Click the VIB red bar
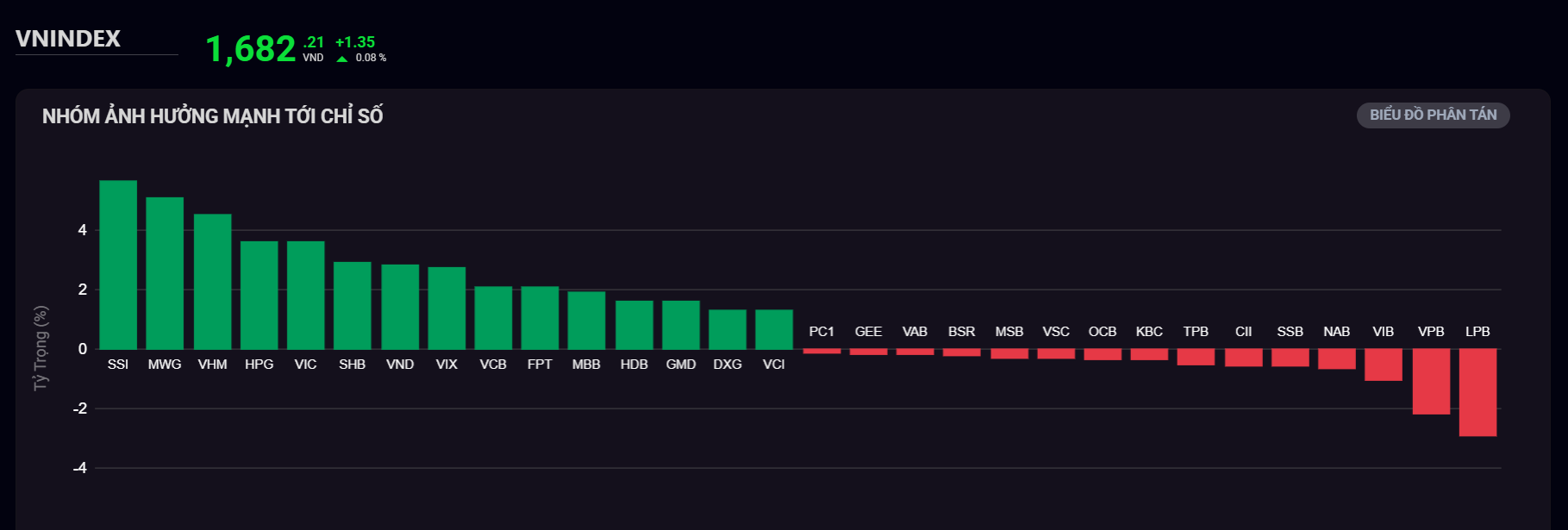This screenshot has height=530, width=1568. (x=1383, y=365)
